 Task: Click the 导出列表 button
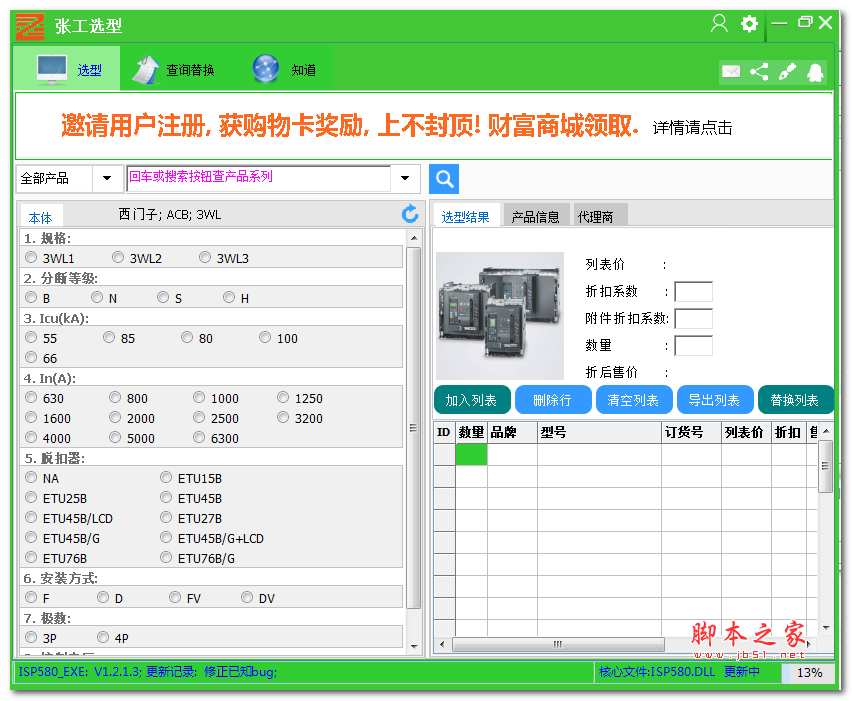coord(715,400)
